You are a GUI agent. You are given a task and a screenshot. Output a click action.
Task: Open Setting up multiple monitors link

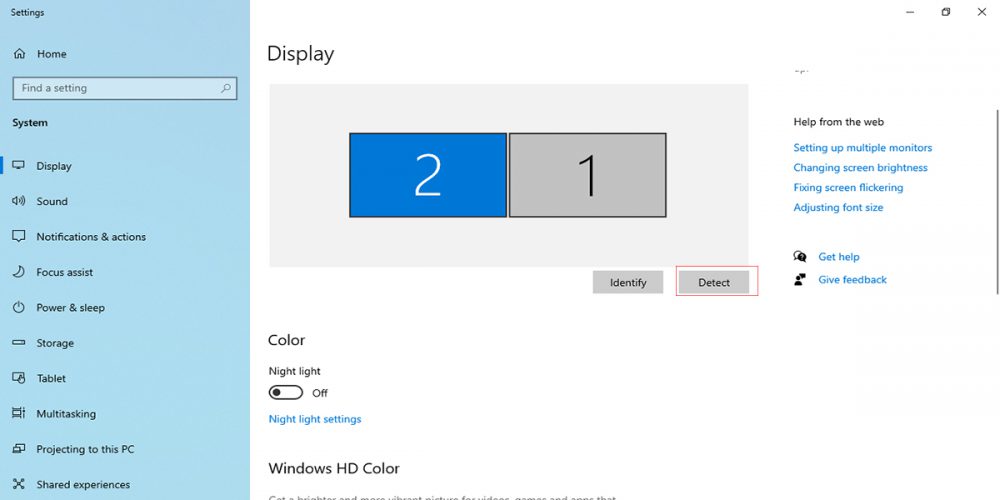pyautogui.click(x=862, y=148)
